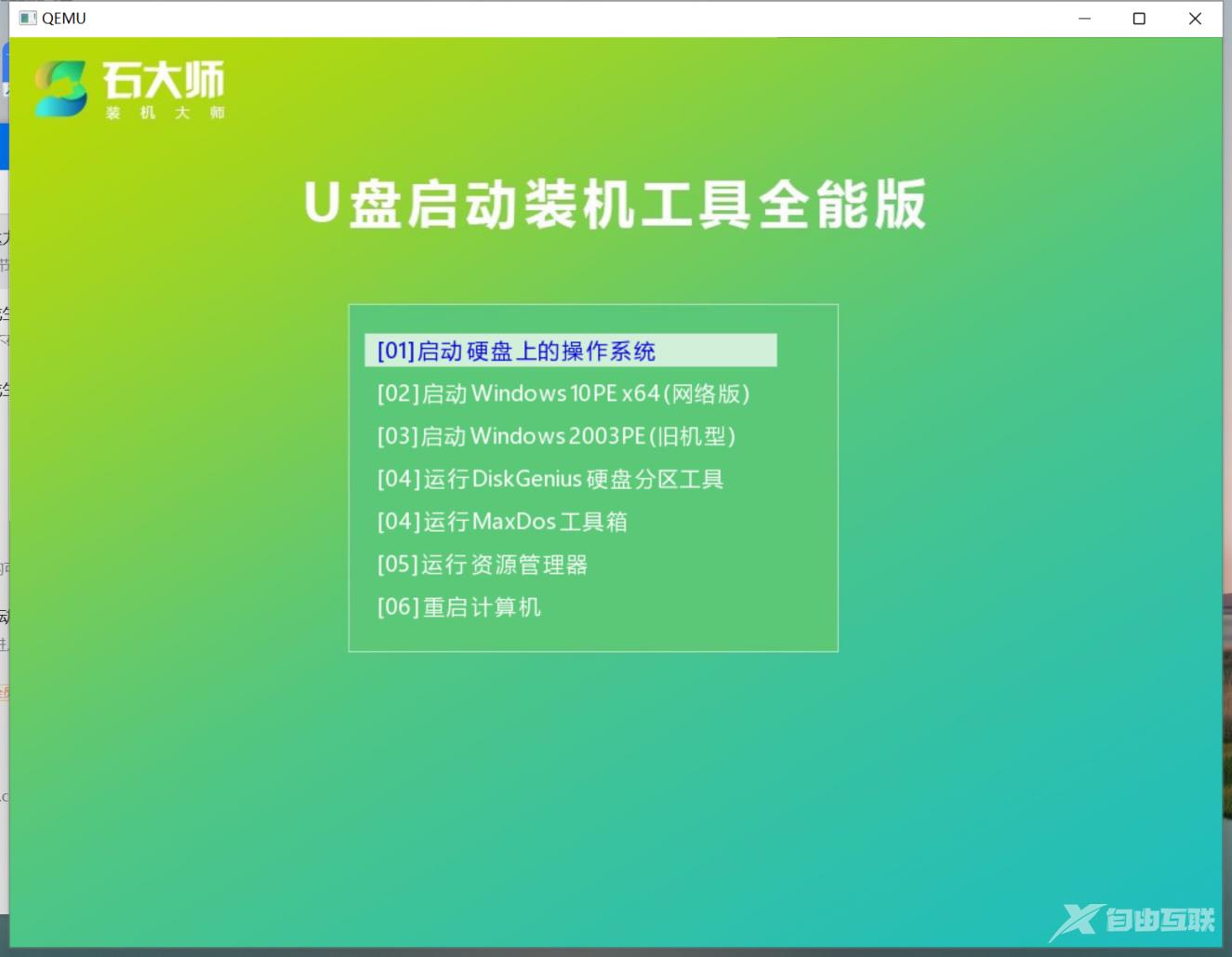
Task: Click the U盘启动装机工具全能版 heading
Action: tap(616, 205)
